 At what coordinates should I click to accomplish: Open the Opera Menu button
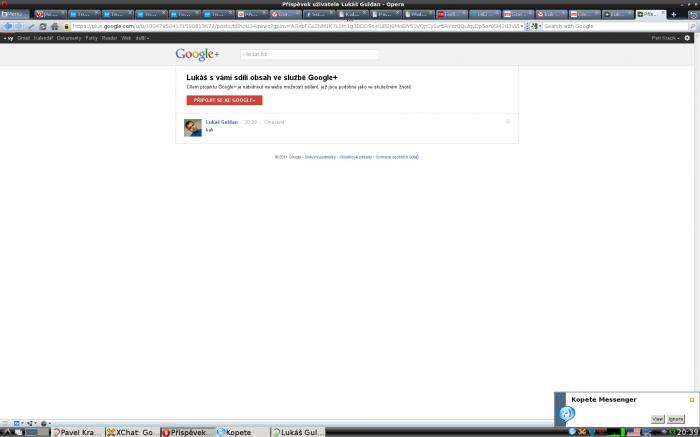14,14
